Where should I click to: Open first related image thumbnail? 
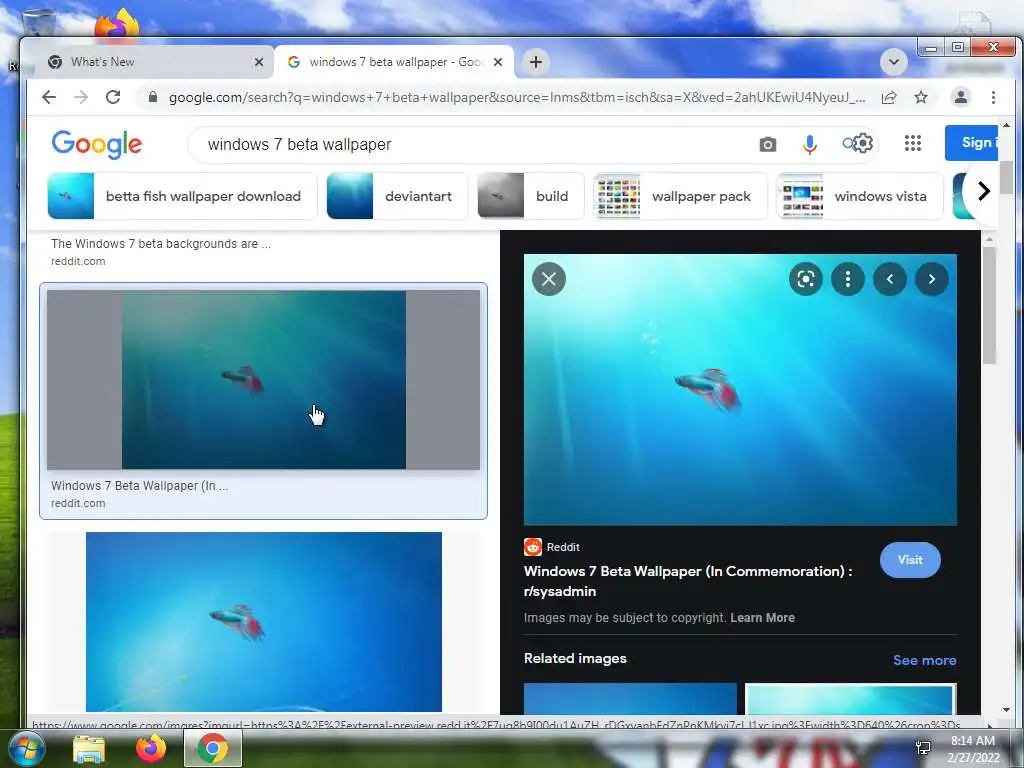pyautogui.click(x=630, y=699)
